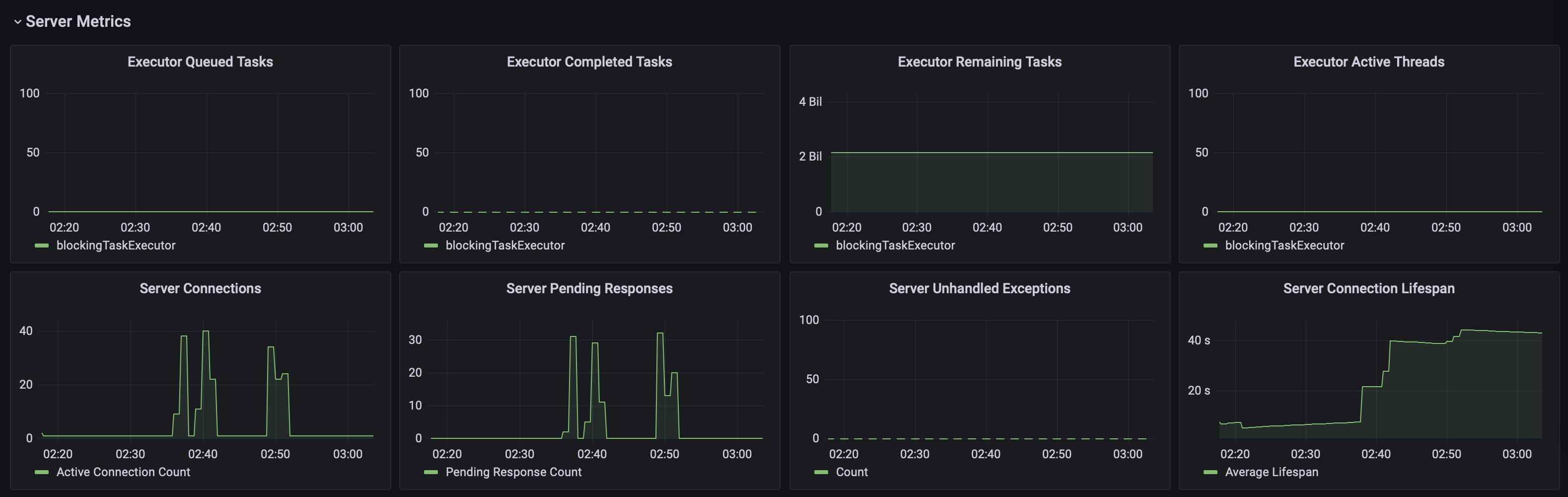This screenshot has width=1568, height=497.
Task: Open the Server Connection Lifespan panel title menu
Action: [1368, 288]
